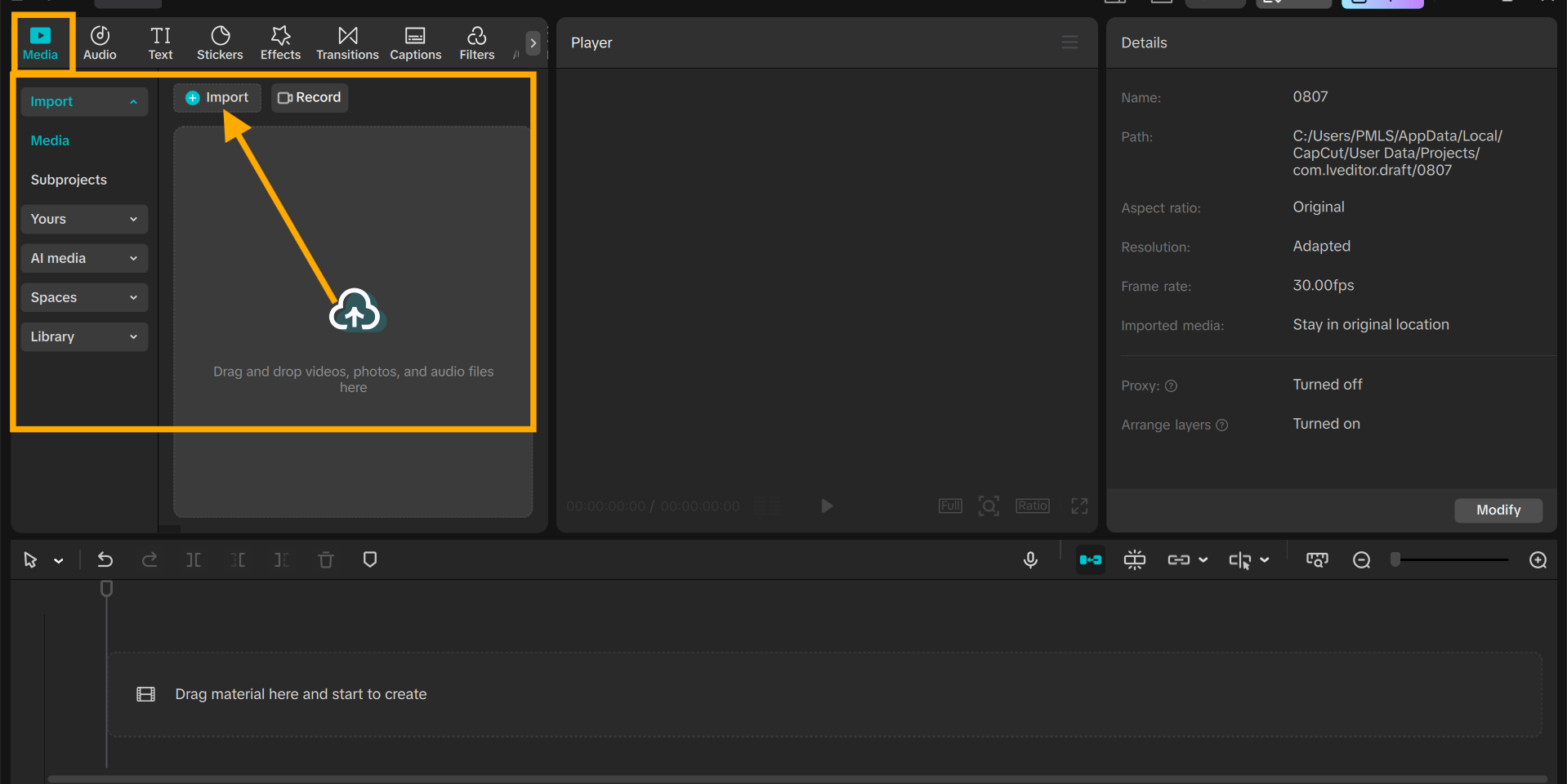1567x784 pixels.
Task: Expand the AI media section
Action: [84, 258]
